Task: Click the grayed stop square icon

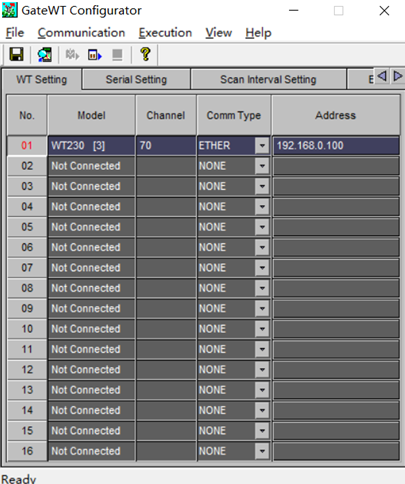Action: pos(117,54)
